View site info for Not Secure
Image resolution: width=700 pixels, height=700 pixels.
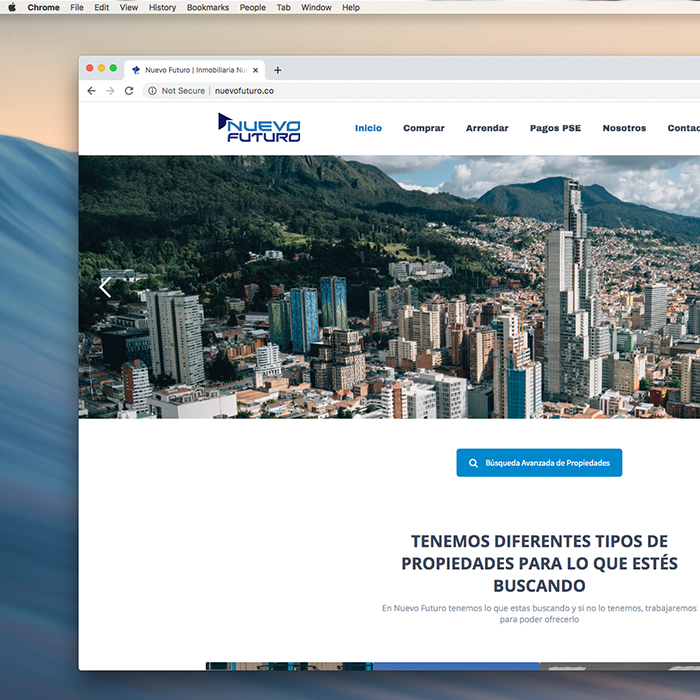[x=152, y=91]
